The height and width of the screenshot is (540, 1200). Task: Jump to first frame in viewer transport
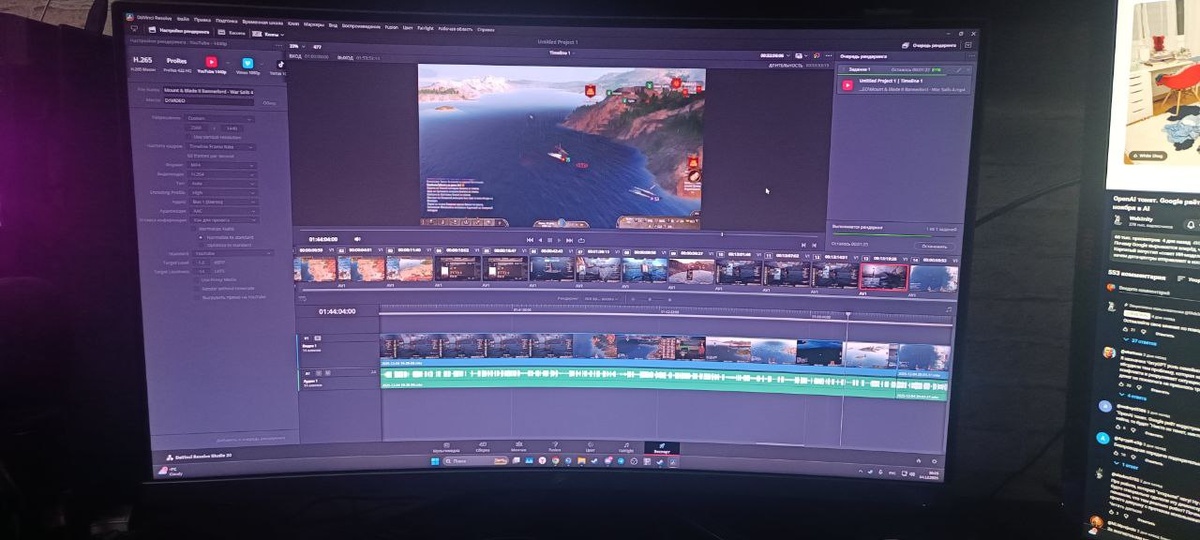point(530,240)
